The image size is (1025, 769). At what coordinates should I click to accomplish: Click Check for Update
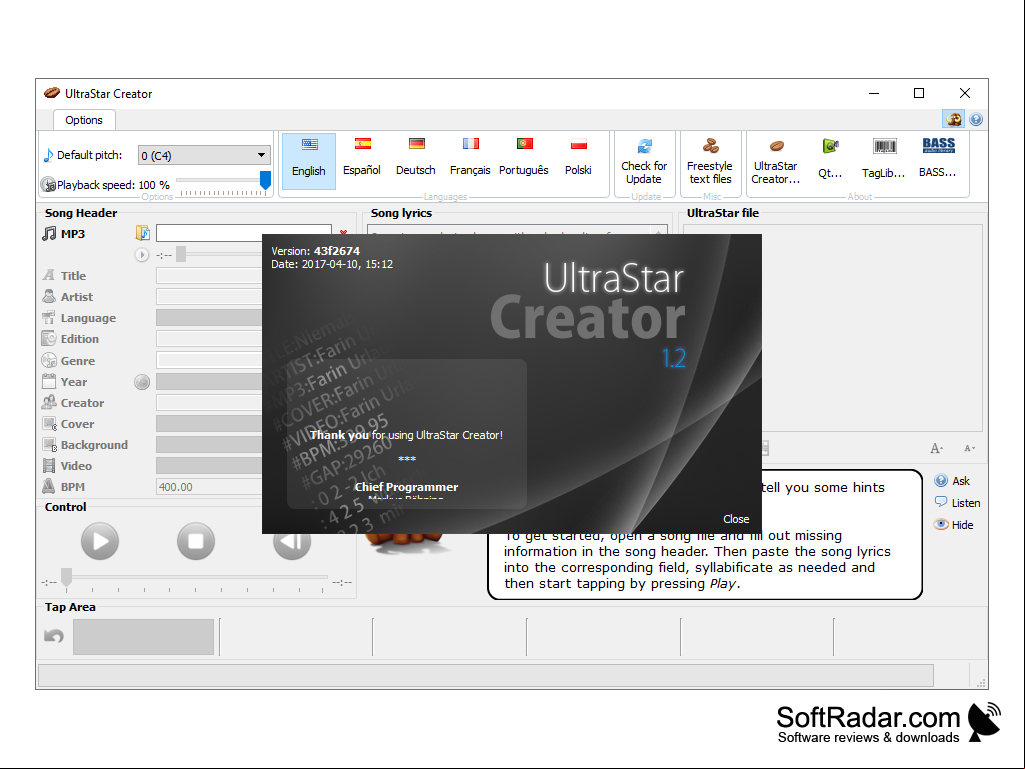(644, 162)
